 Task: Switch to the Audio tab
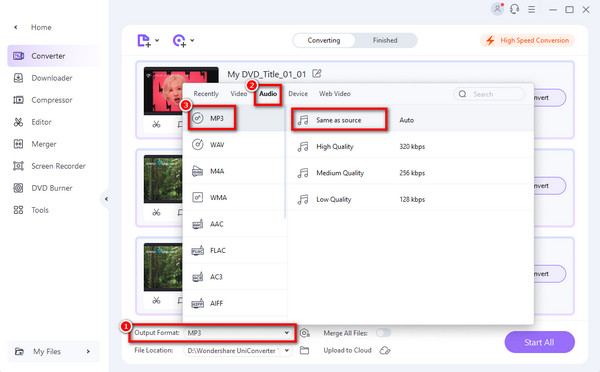(x=268, y=94)
